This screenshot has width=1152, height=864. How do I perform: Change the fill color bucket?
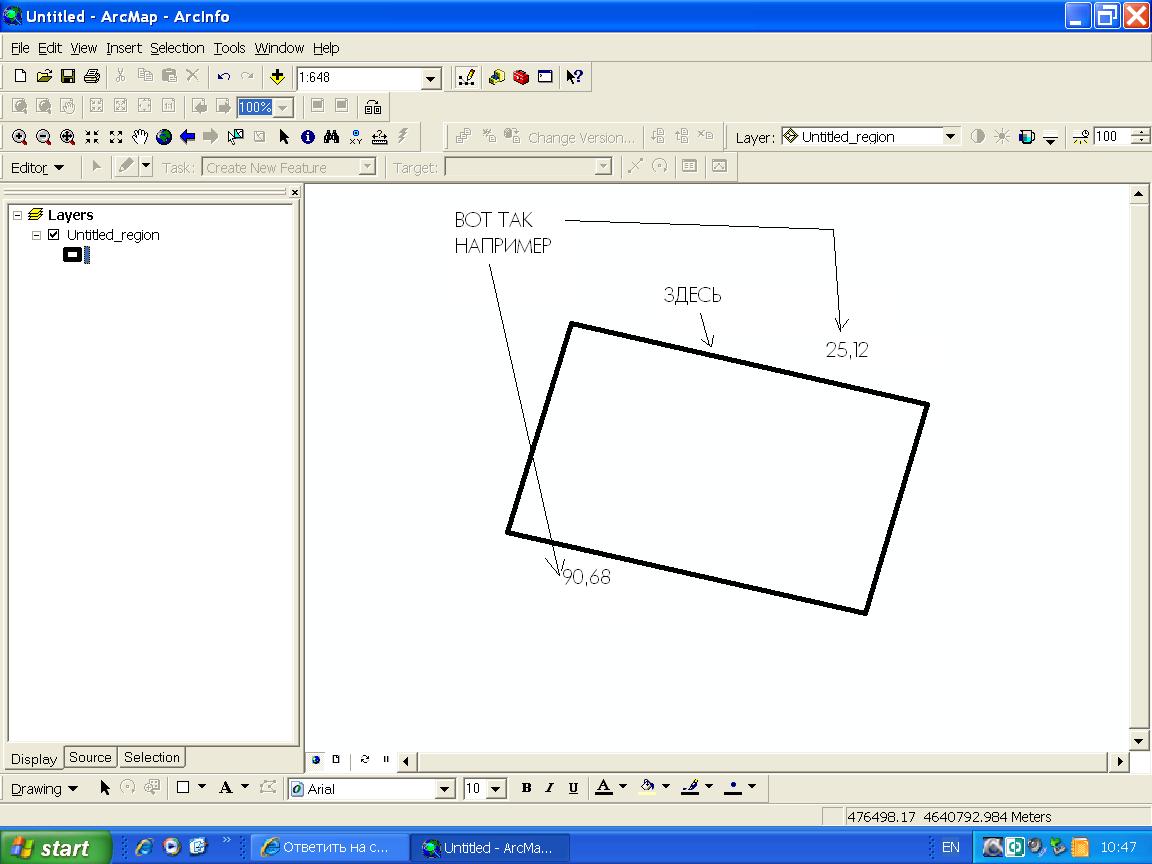click(647, 788)
